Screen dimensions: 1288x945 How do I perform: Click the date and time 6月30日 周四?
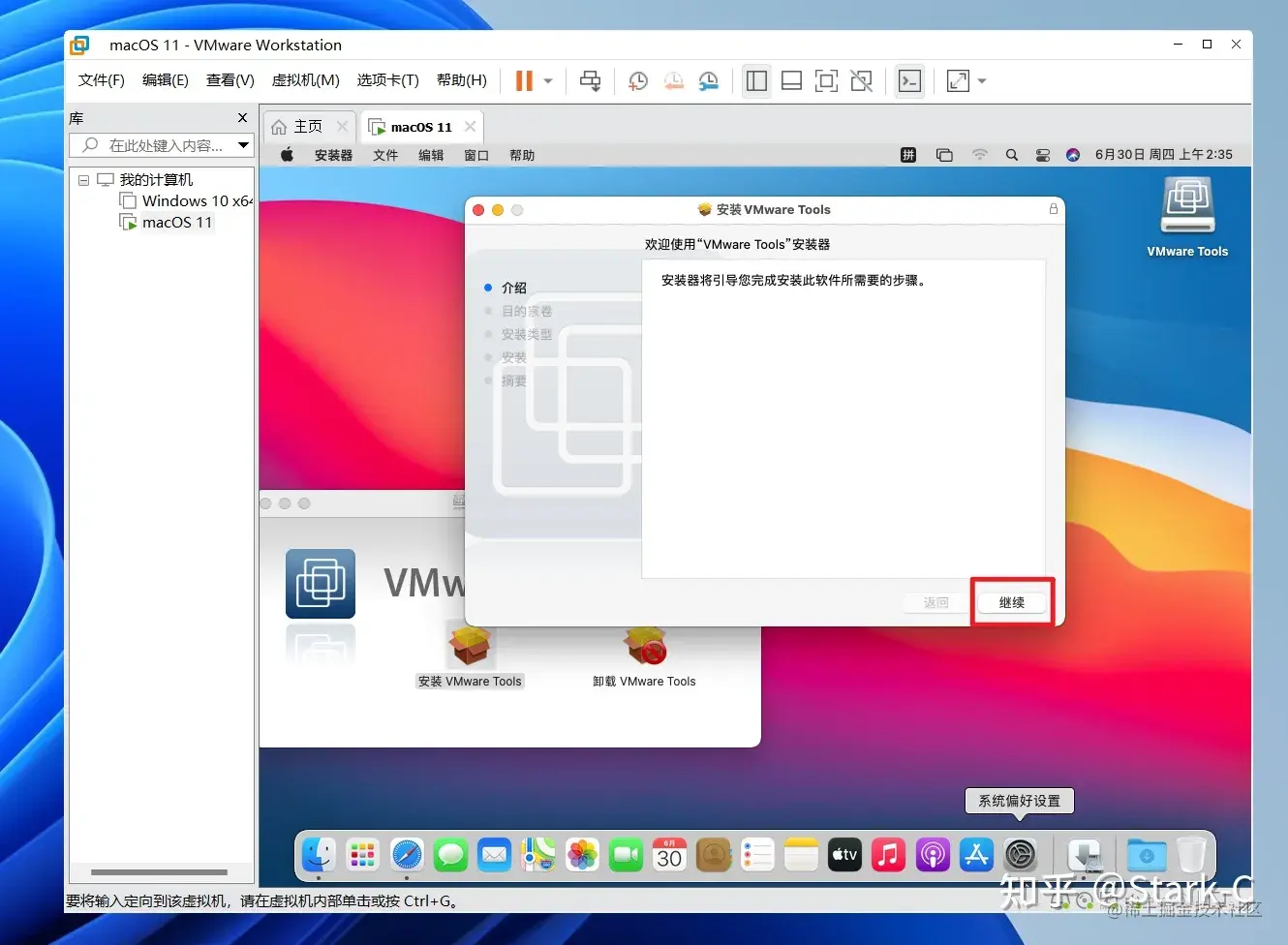[x=1164, y=154]
